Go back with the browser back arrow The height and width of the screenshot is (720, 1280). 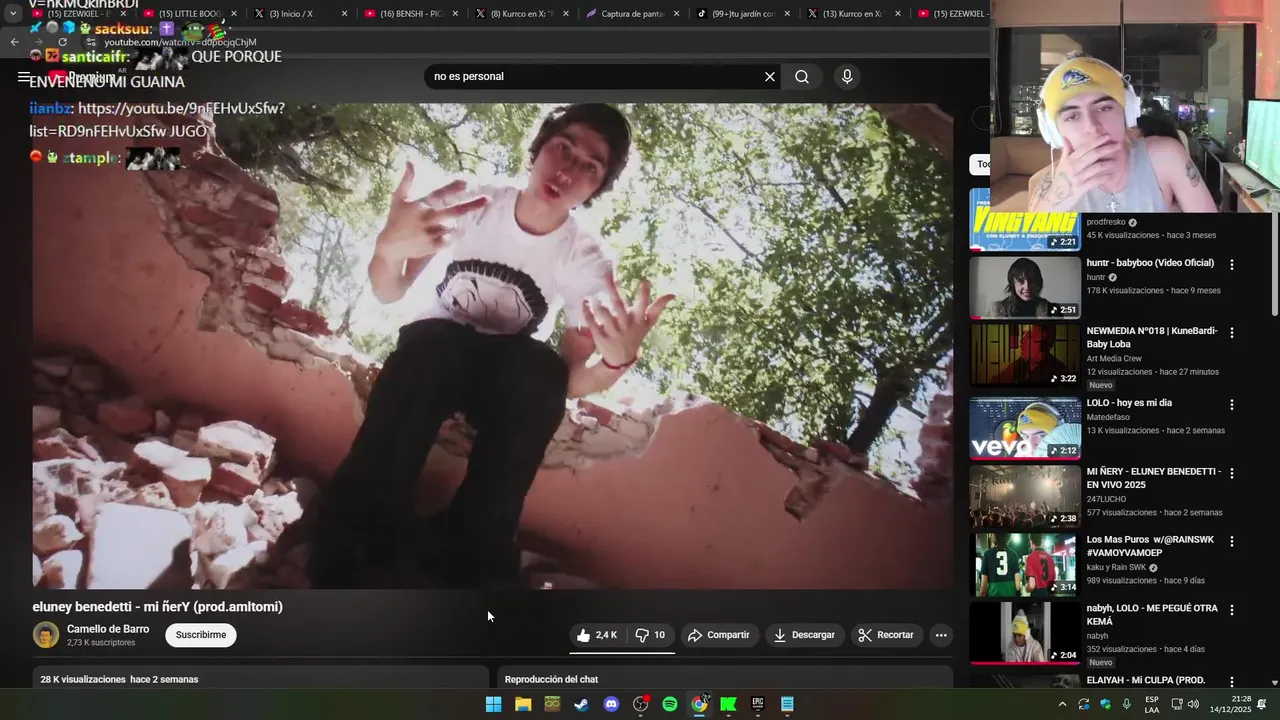tap(14, 42)
